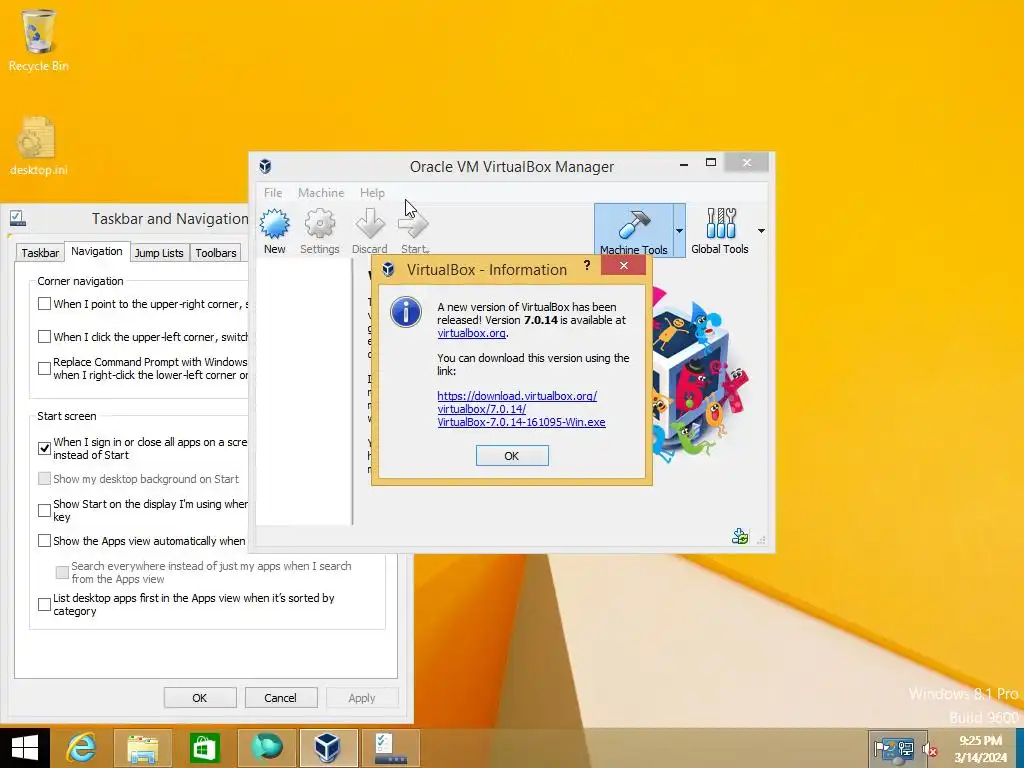Open the Recycle Bin desktop icon
This screenshot has width=1024, height=768.
(x=39, y=40)
